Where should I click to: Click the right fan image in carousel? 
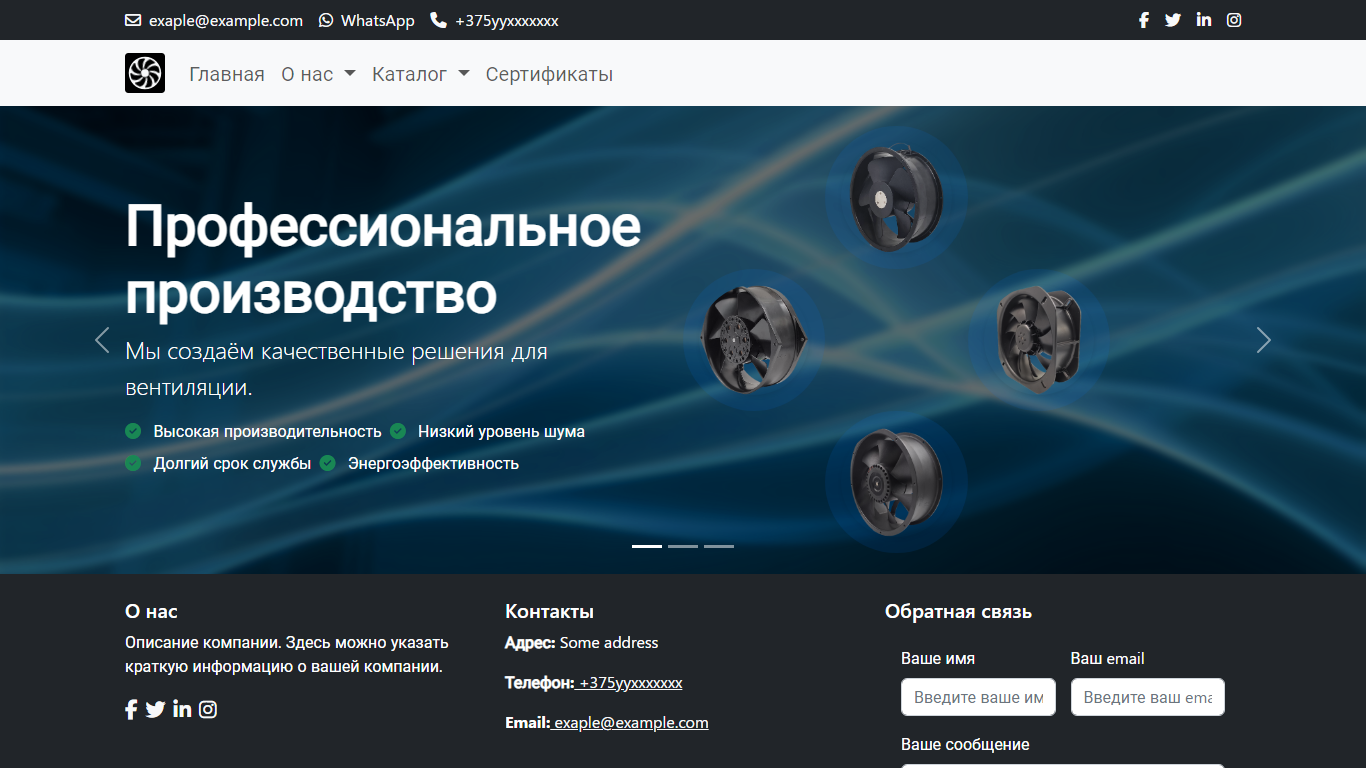(1038, 338)
